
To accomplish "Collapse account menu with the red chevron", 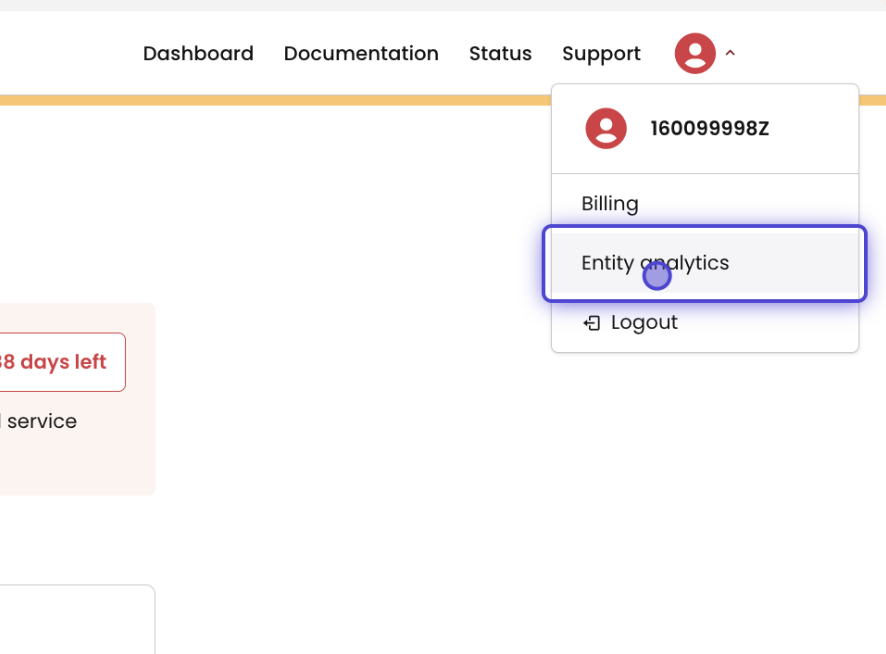I will tap(730, 53).
